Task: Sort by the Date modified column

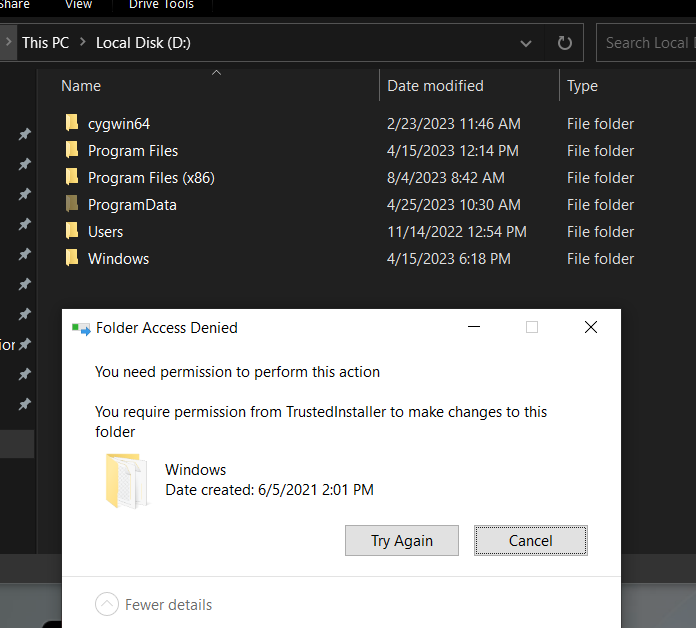Action: point(435,86)
